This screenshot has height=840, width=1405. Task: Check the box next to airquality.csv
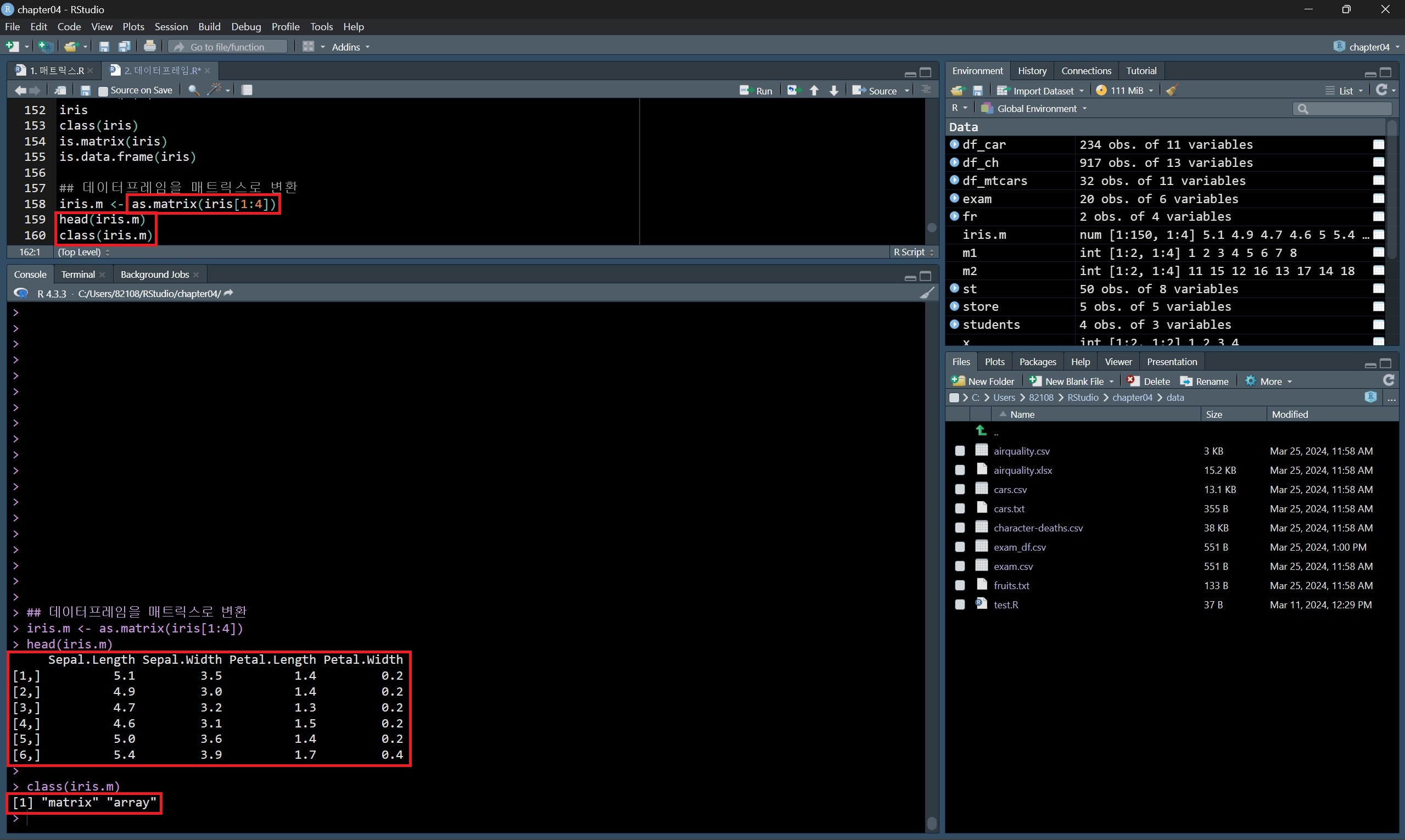pos(960,451)
